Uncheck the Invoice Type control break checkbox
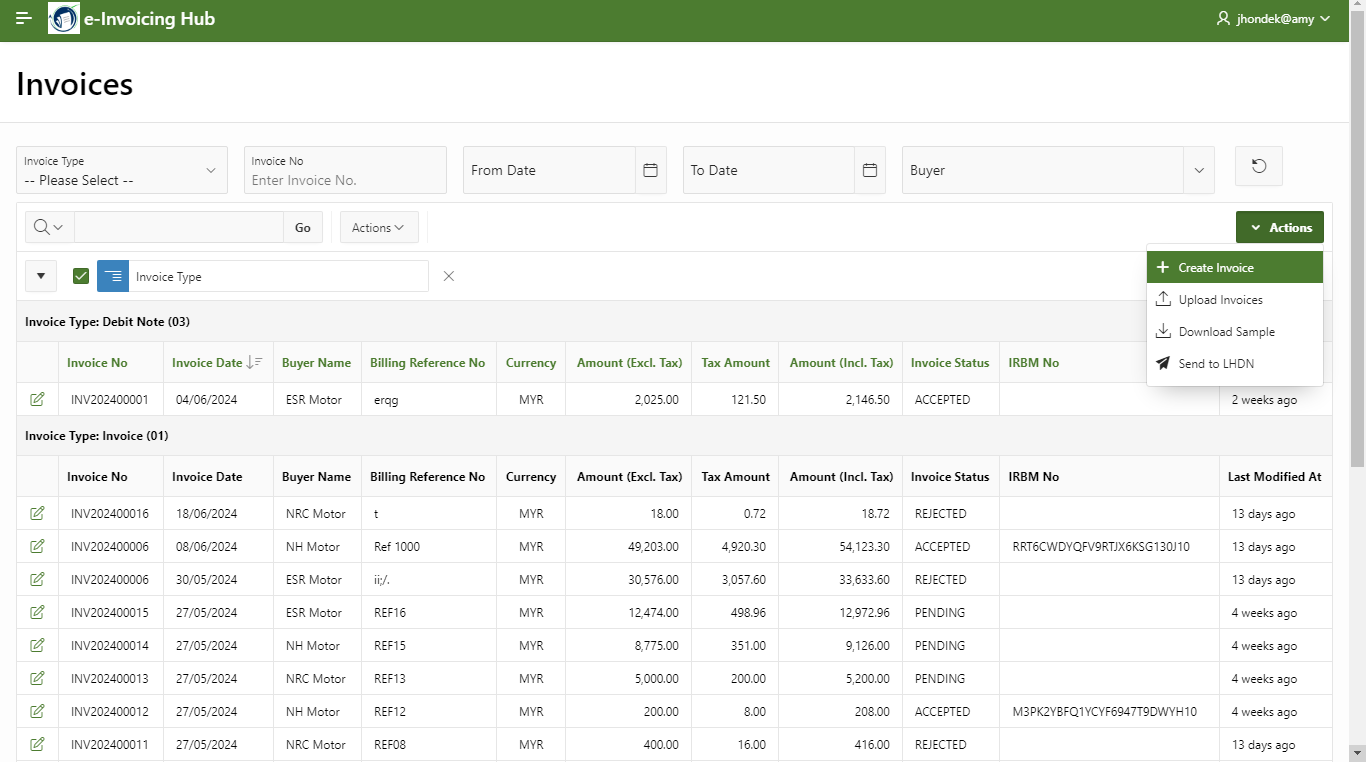The width and height of the screenshot is (1366, 762). pos(81,276)
